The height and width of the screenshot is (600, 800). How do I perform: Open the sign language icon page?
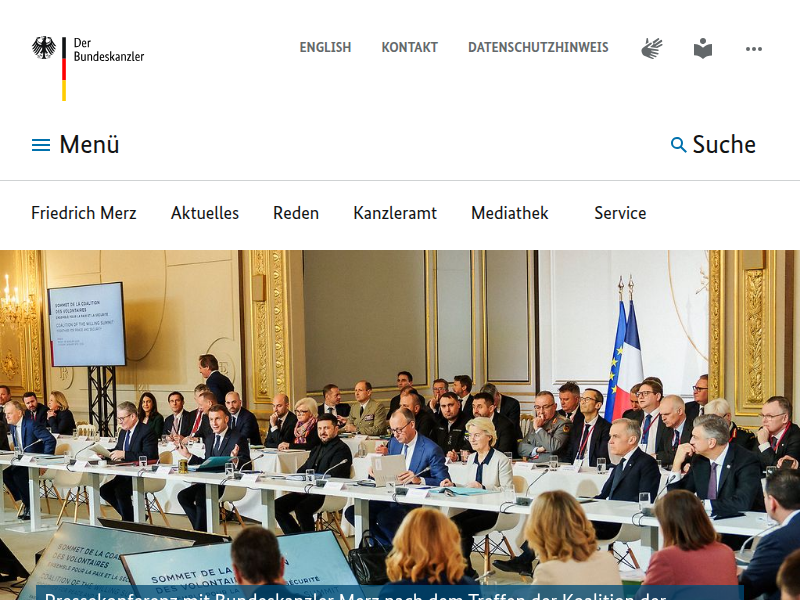click(x=652, y=48)
